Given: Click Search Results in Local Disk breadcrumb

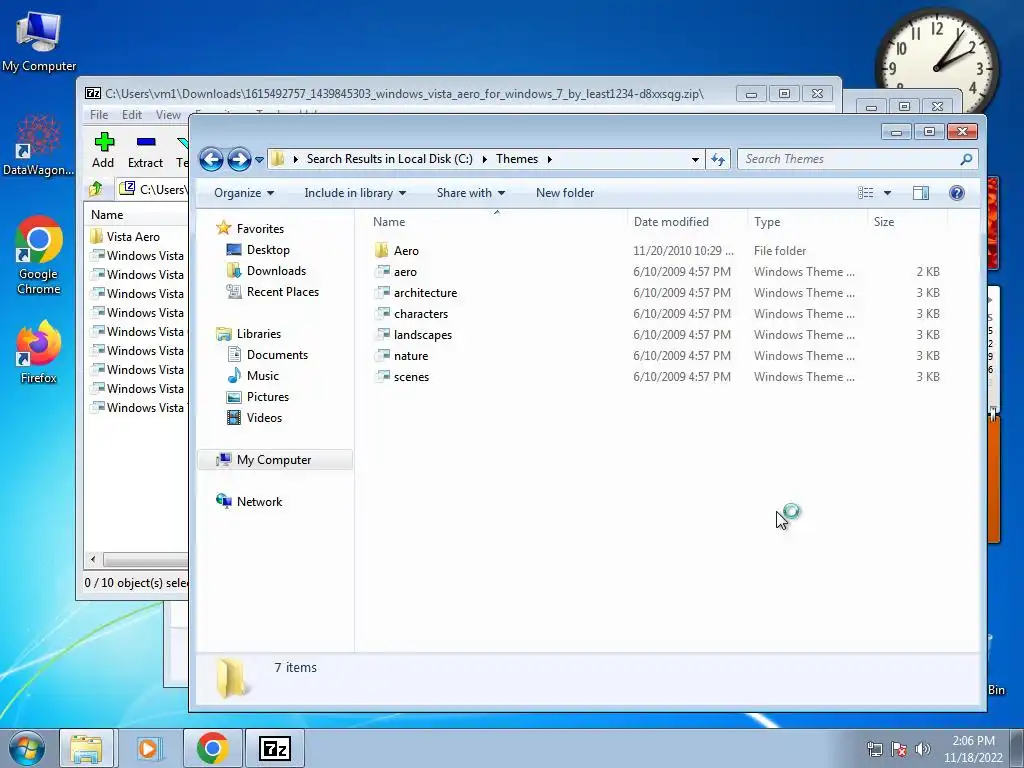Looking at the screenshot, I should [x=389, y=159].
